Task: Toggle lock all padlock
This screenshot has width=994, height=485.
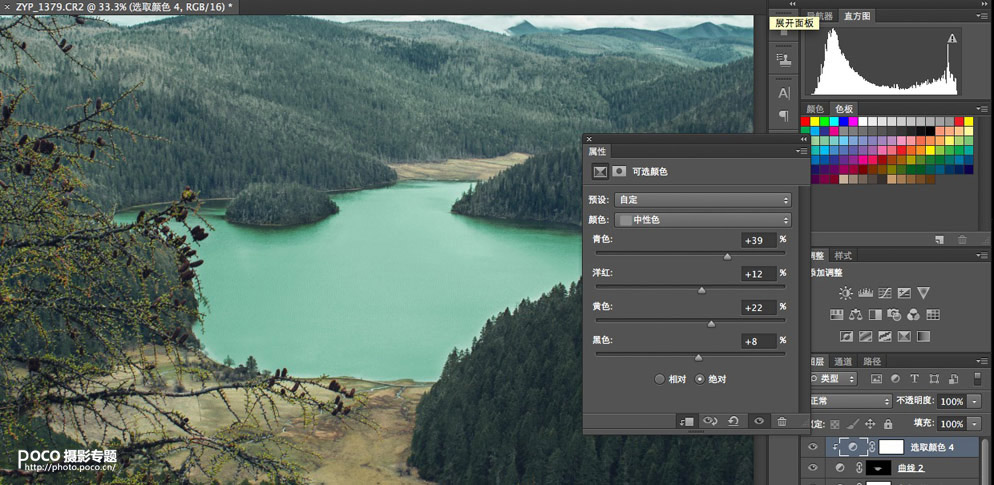Action: 888,424
